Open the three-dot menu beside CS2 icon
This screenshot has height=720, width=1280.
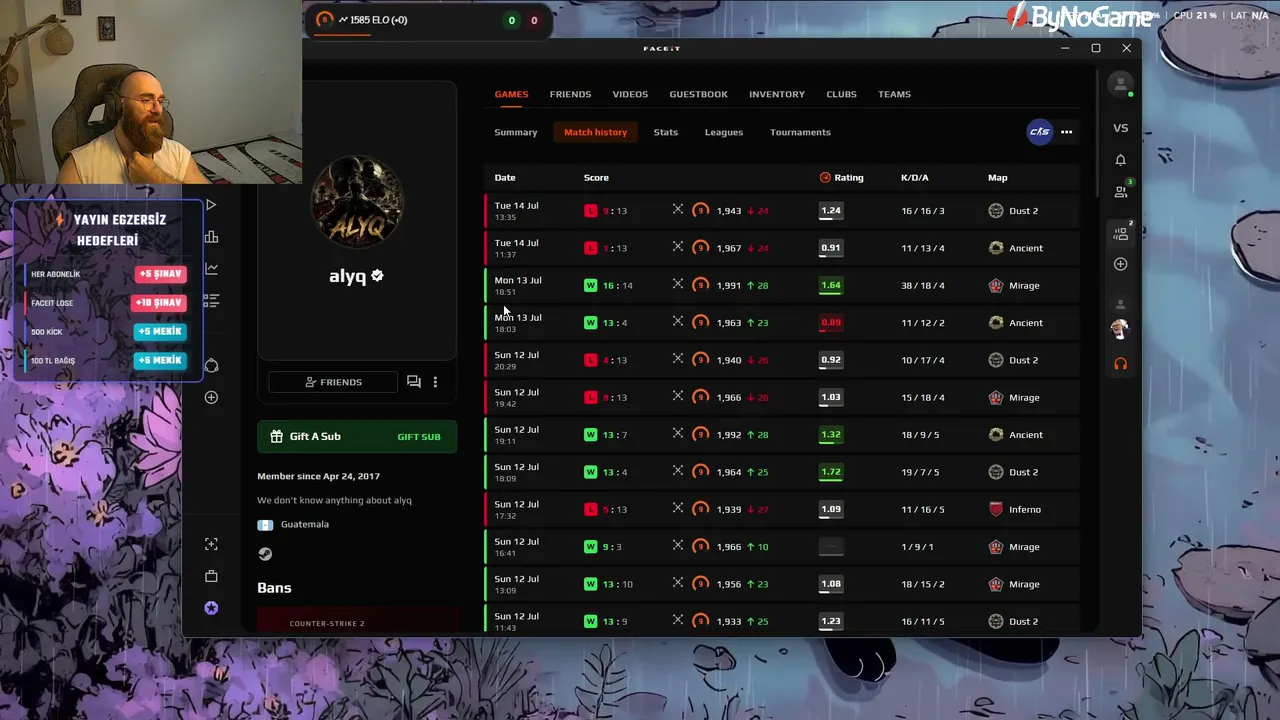[x=1066, y=132]
